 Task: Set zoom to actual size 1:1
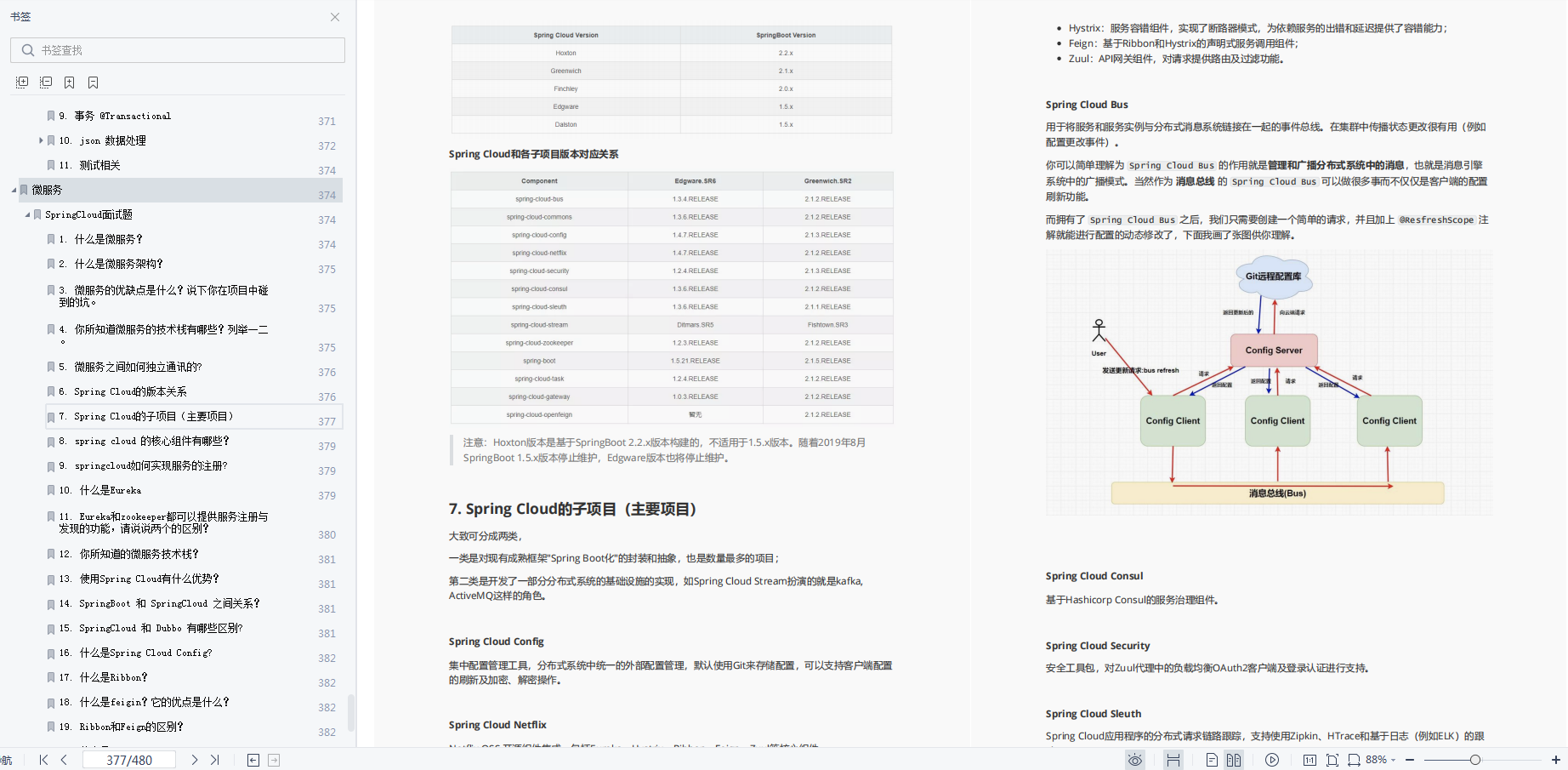point(1310,760)
